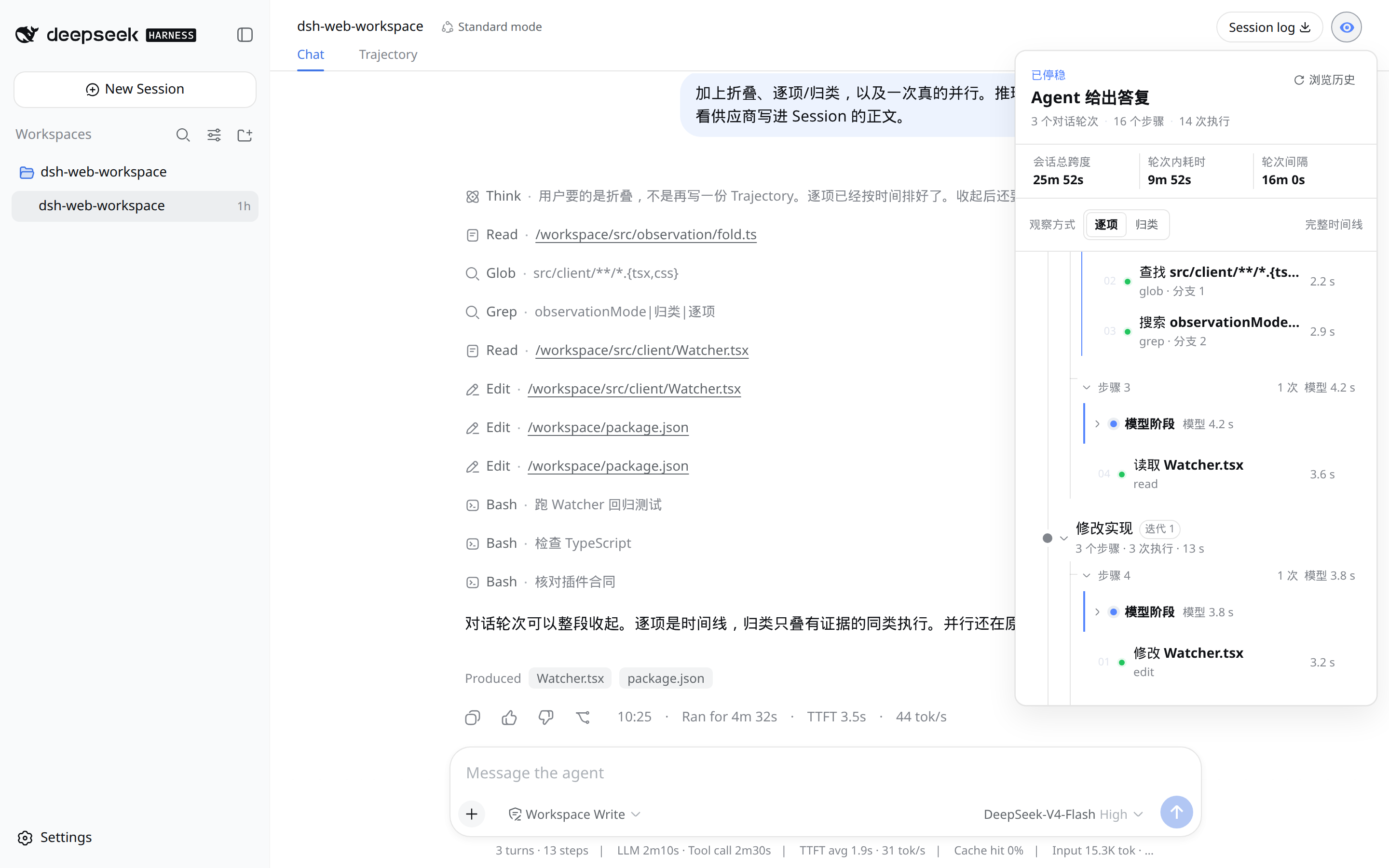The height and width of the screenshot is (868, 1389).
Task: Toggle the observation eye button
Action: pos(1347,27)
